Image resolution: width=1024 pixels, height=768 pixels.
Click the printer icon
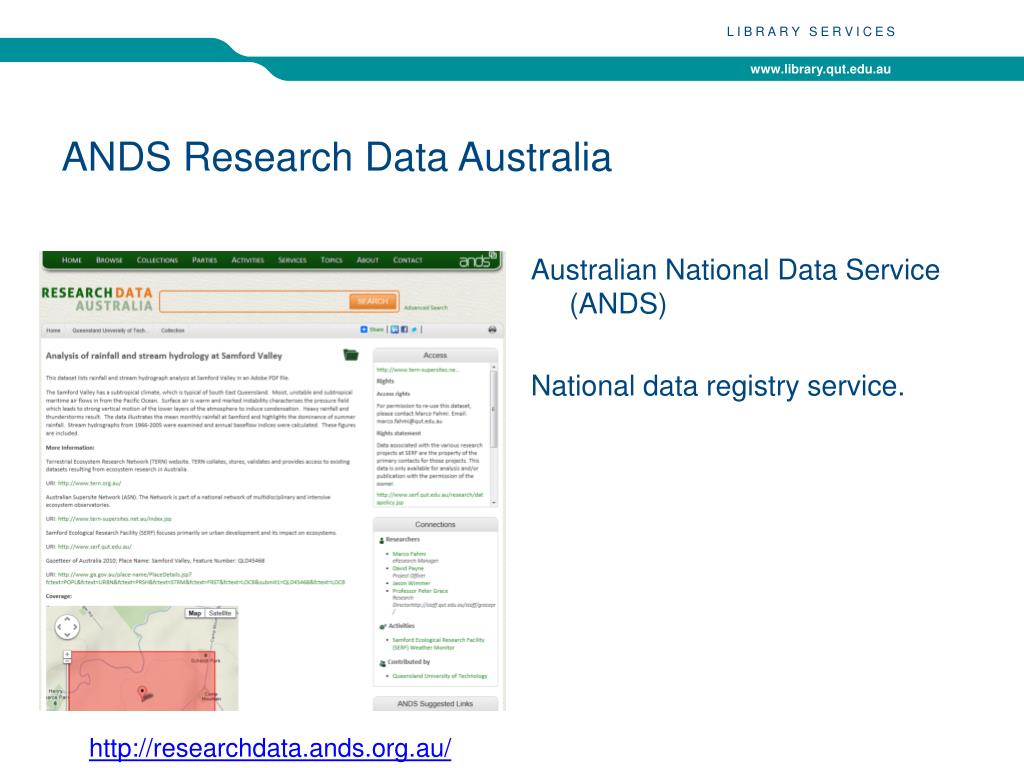coord(492,330)
